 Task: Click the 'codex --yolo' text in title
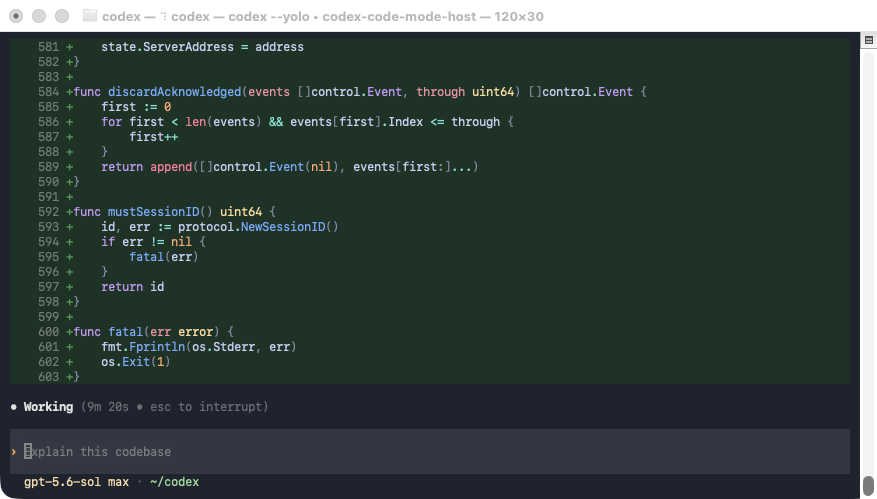[x=268, y=16]
